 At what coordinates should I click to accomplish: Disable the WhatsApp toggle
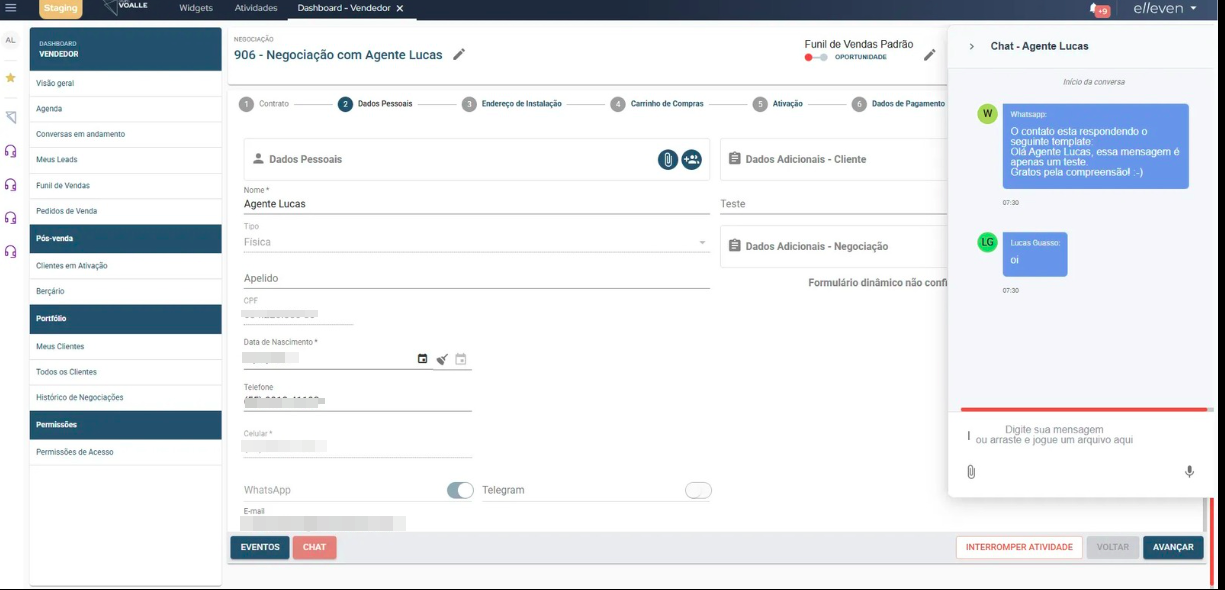[x=460, y=490]
